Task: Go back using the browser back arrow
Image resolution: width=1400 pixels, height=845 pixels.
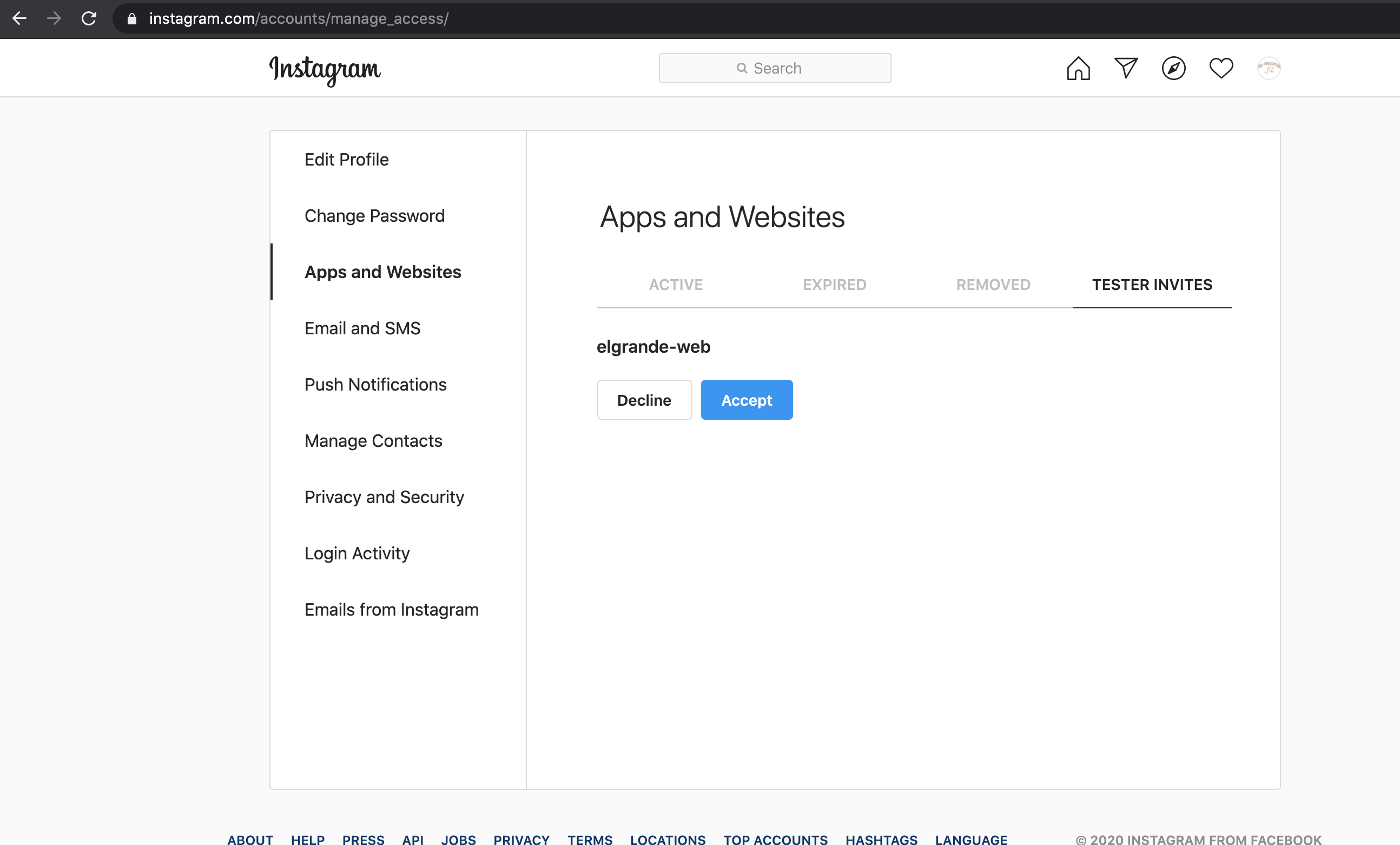Action: [20, 18]
